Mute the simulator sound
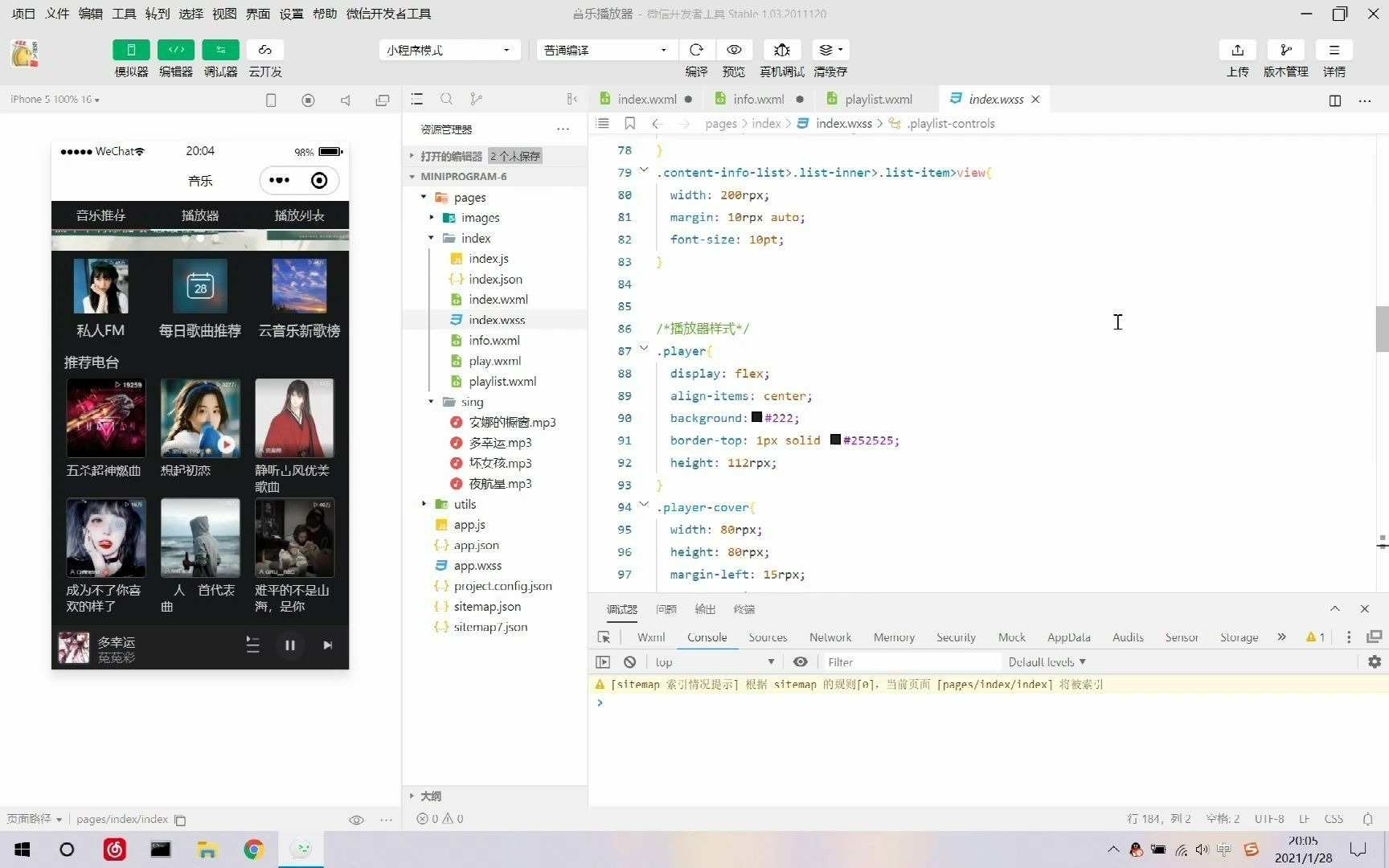Viewport: 1389px width, 868px height. tap(346, 100)
